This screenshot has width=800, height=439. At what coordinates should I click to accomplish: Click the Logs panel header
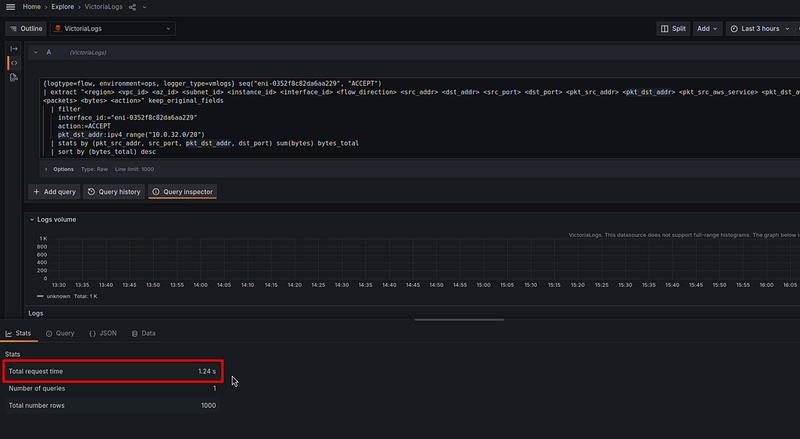[x=36, y=313]
